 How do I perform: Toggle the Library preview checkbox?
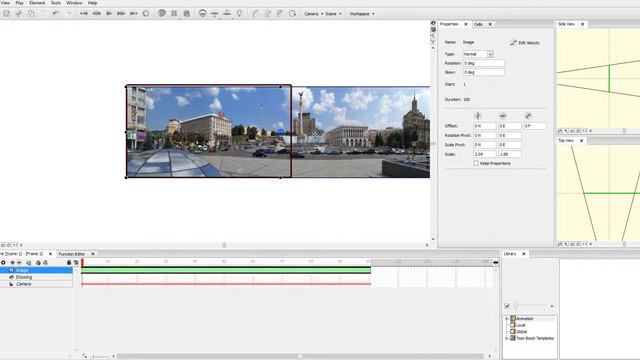point(507,306)
